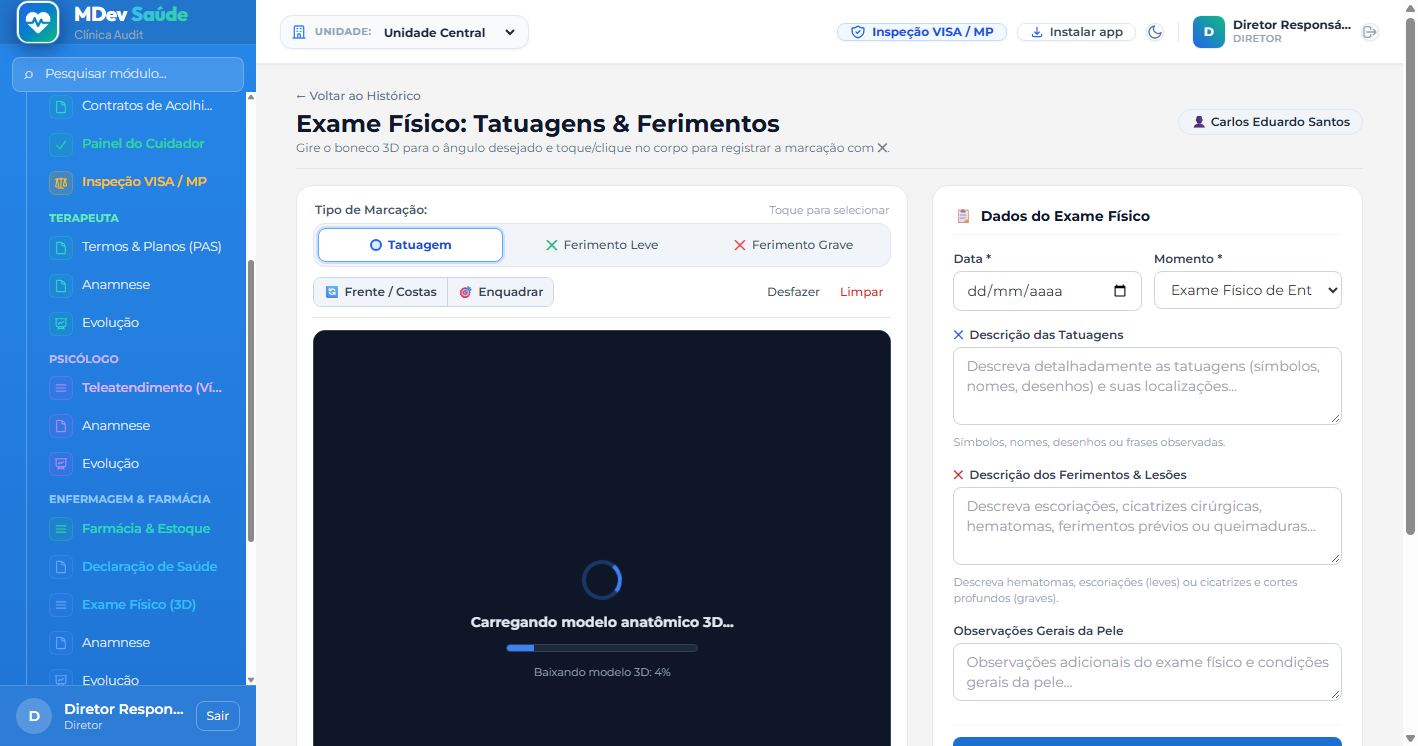Click the Descrição dos Ferimentos & Lesões text area
This screenshot has height=746, width=1418.
pos(1147,526)
